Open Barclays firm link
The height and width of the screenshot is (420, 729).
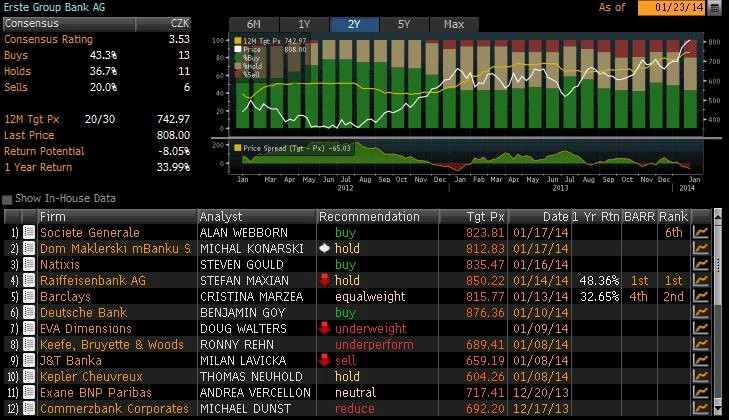click(65, 296)
